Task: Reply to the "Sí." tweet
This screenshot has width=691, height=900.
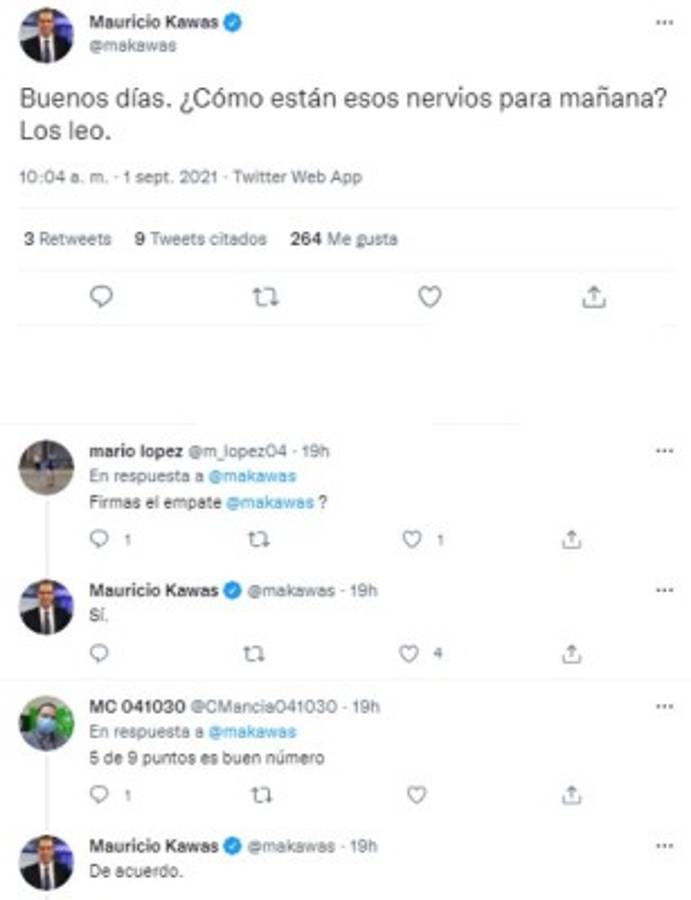Action: [x=98, y=653]
